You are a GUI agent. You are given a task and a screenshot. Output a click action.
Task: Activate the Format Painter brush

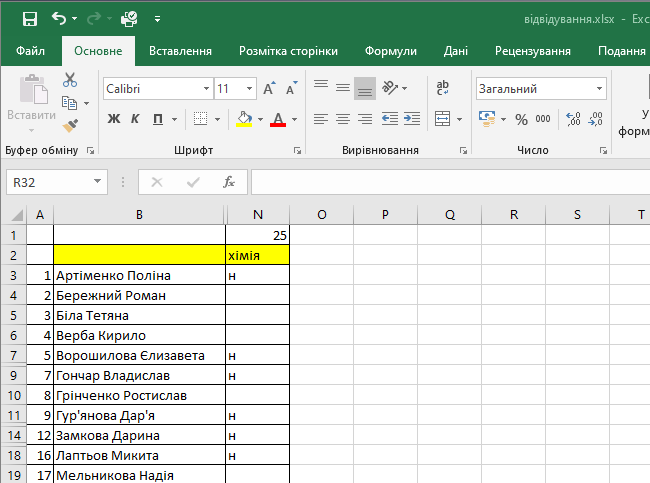[x=70, y=126]
